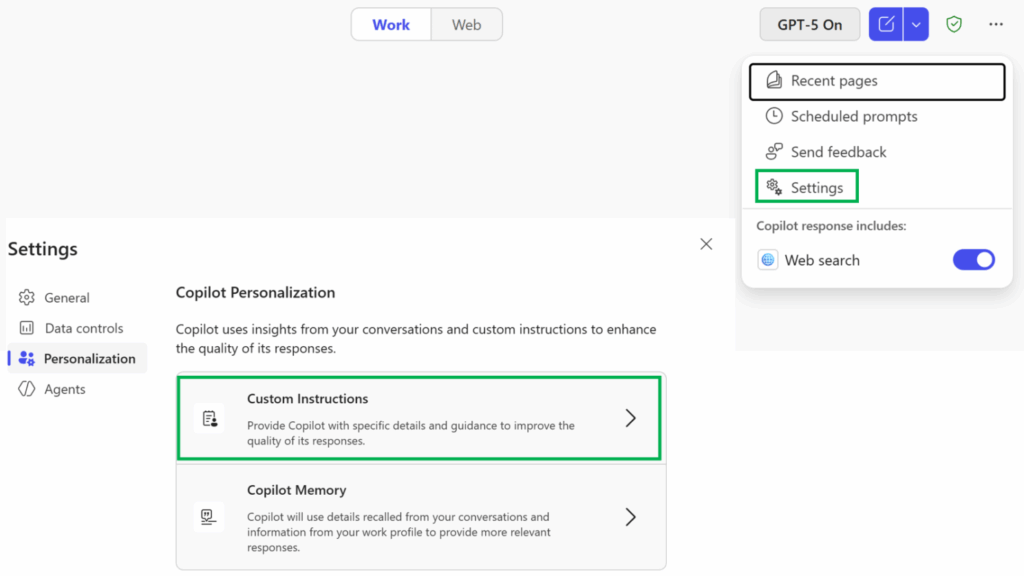1024x576 pixels.
Task: Expand Custom Instructions with its chevron
Action: (630, 418)
